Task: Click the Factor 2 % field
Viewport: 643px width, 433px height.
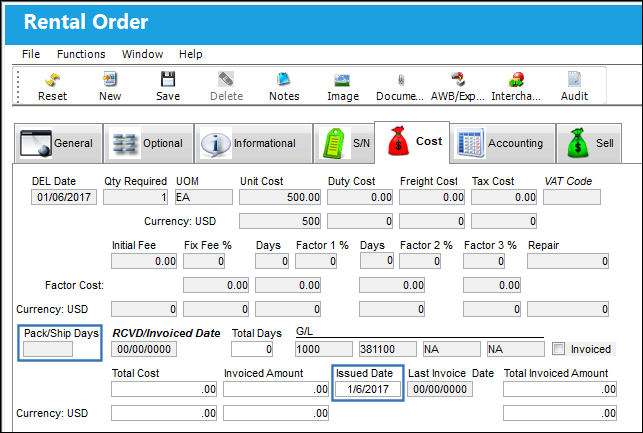Action: [420, 261]
